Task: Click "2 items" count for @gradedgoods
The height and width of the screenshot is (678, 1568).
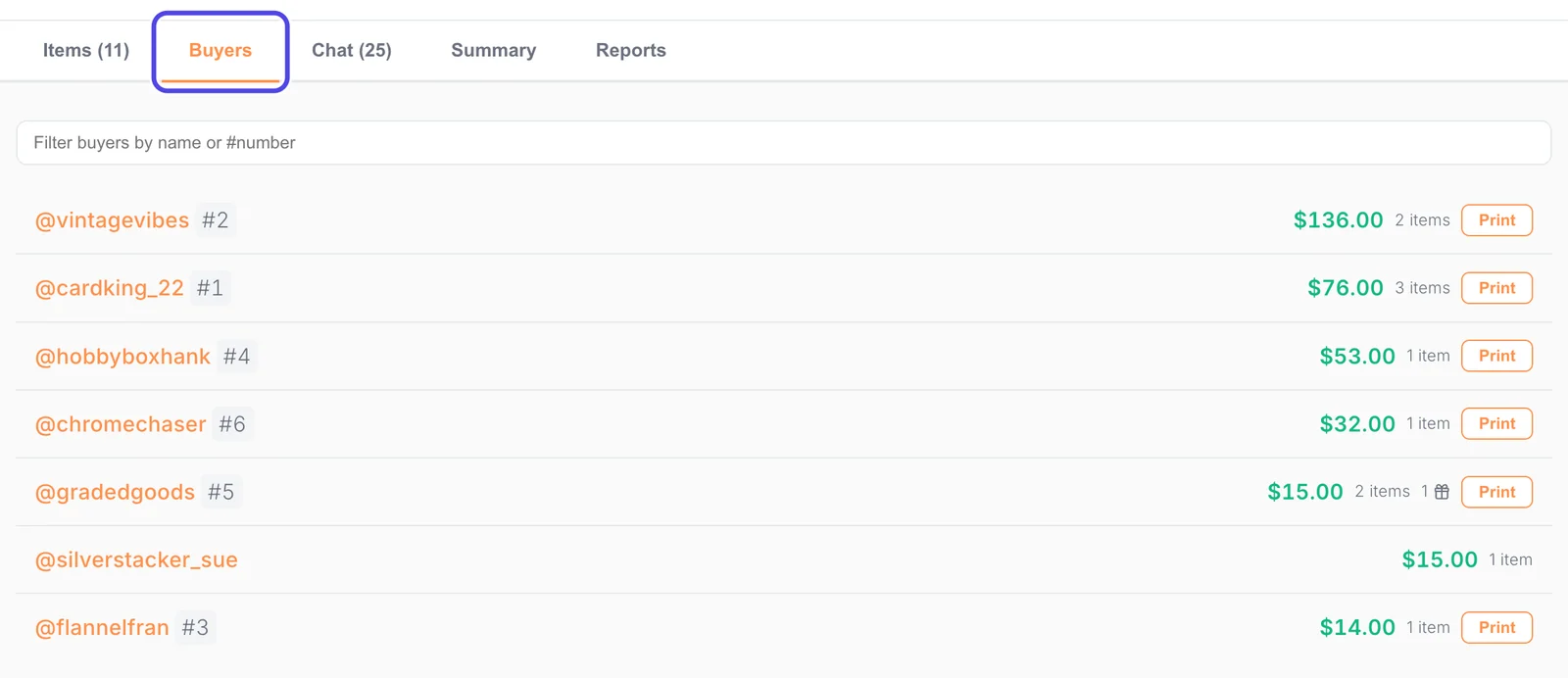Action: [x=1382, y=492]
